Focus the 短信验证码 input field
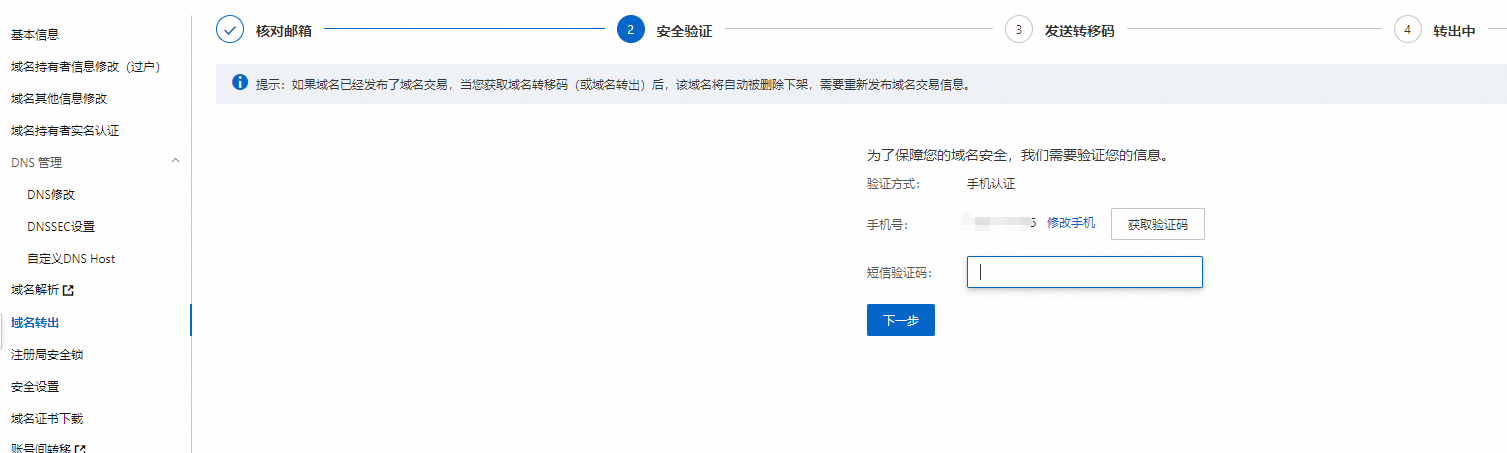This screenshot has width=1507, height=453. (x=1084, y=272)
